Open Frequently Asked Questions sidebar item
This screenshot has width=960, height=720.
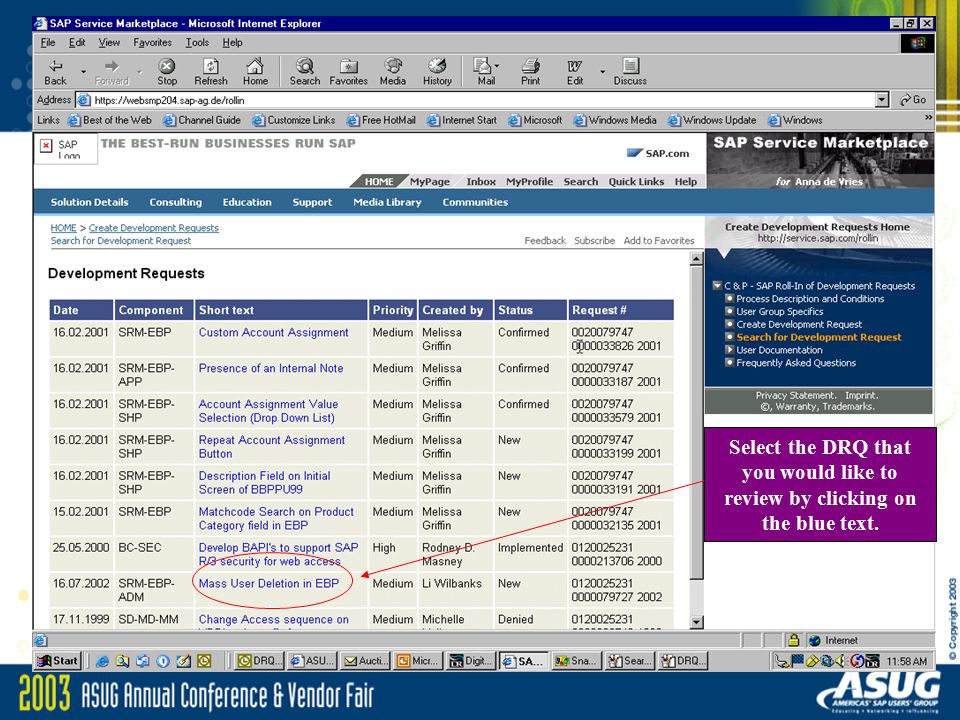[x=796, y=363]
